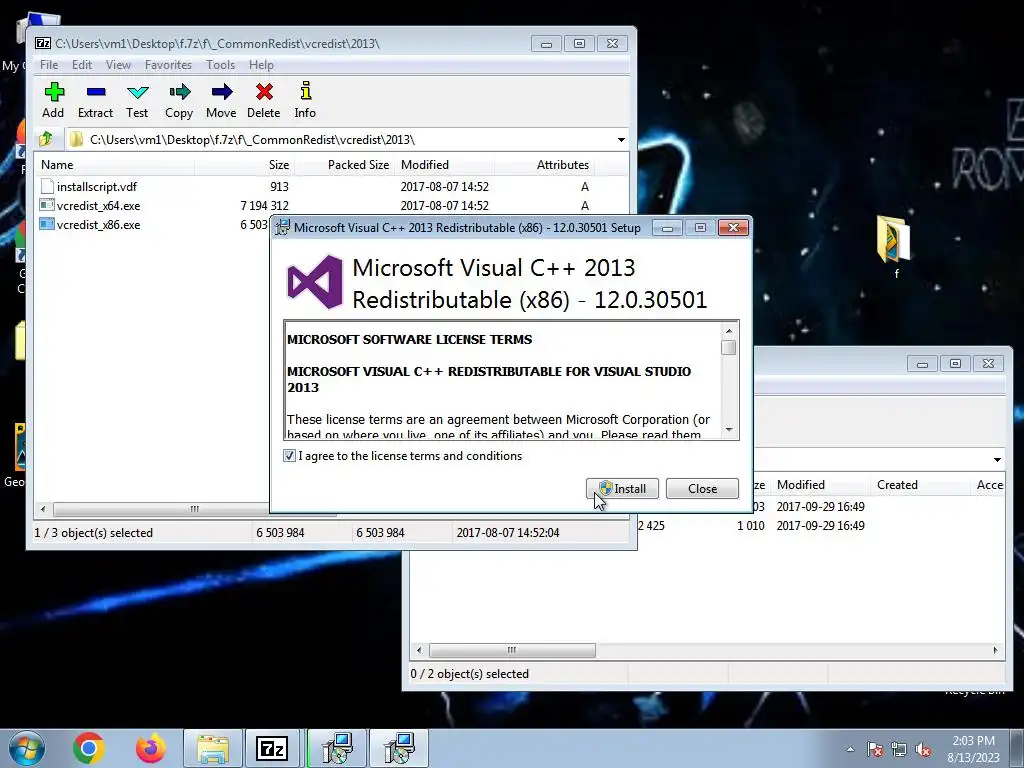Click the Close button in setup dialog
This screenshot has height=768, width=1024.
702,488
